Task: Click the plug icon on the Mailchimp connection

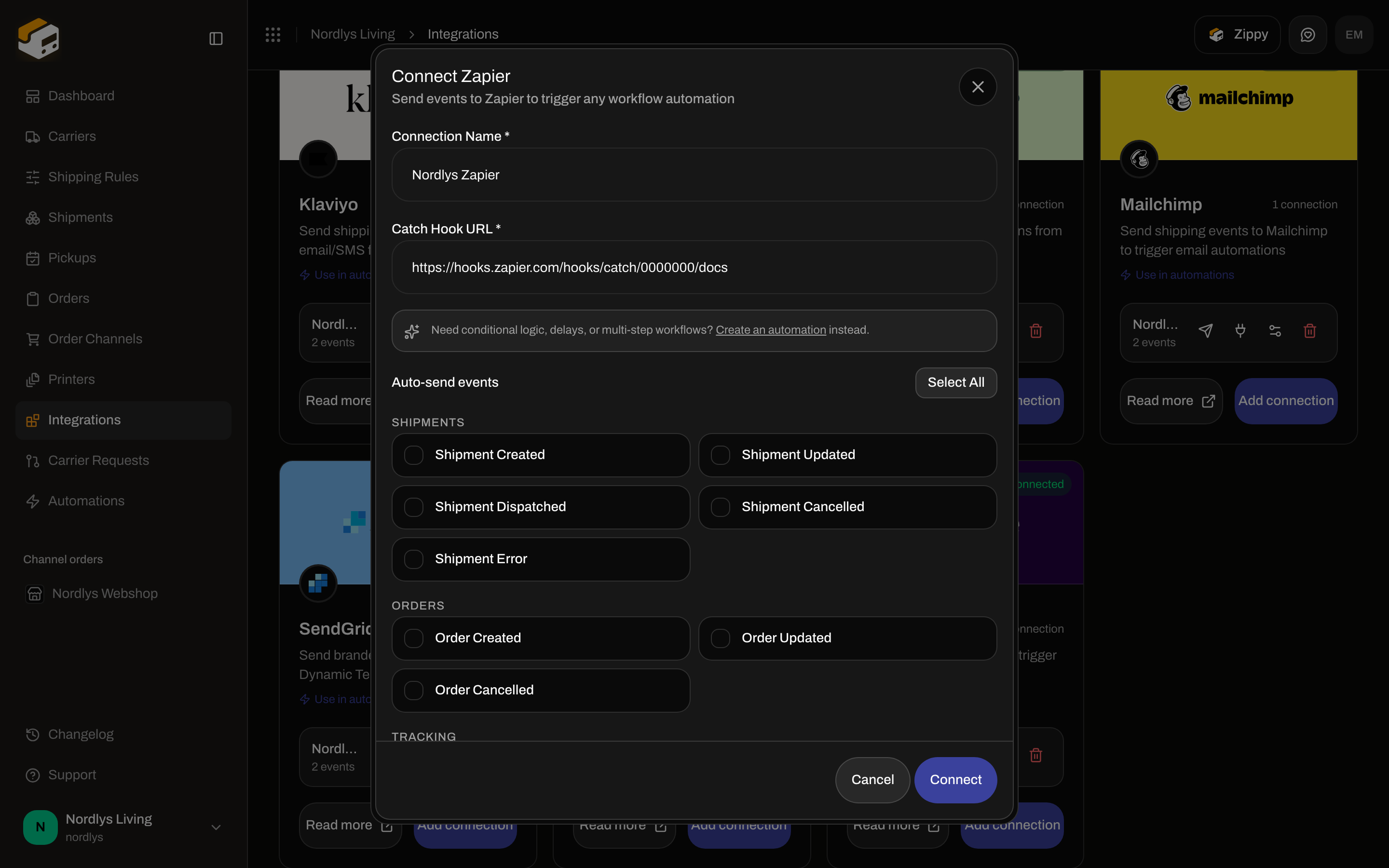Action: 1240,331
